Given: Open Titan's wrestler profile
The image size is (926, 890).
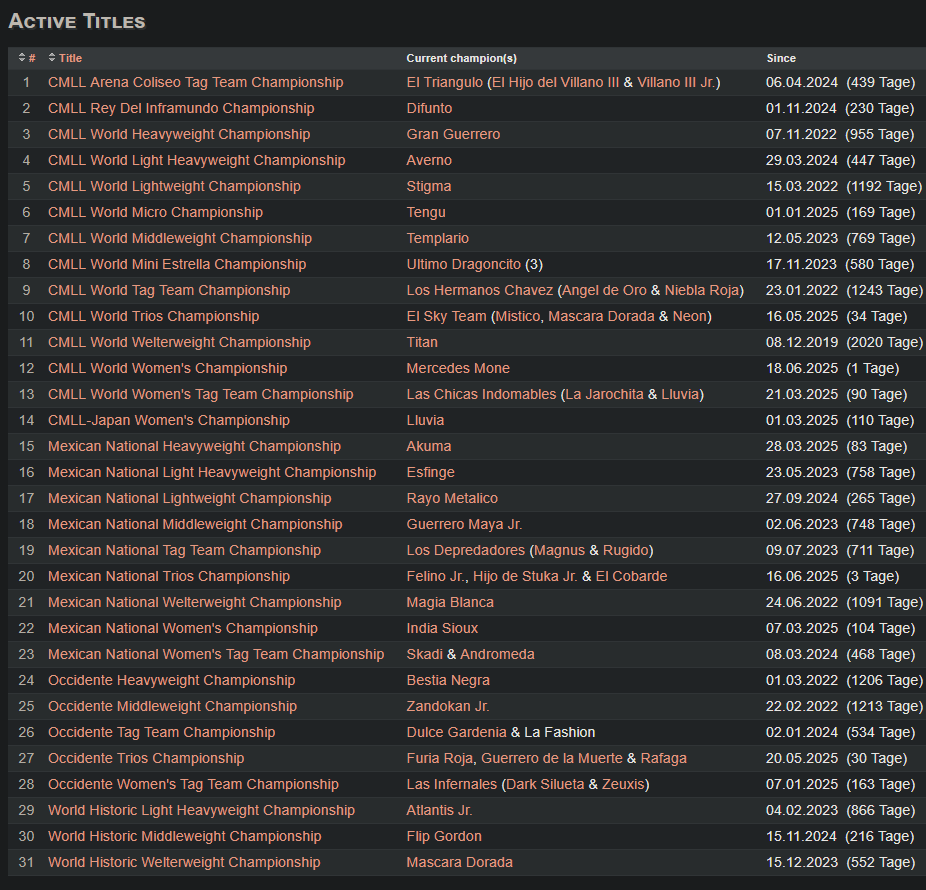Looking at the screenshot, I should coord(422,342).
